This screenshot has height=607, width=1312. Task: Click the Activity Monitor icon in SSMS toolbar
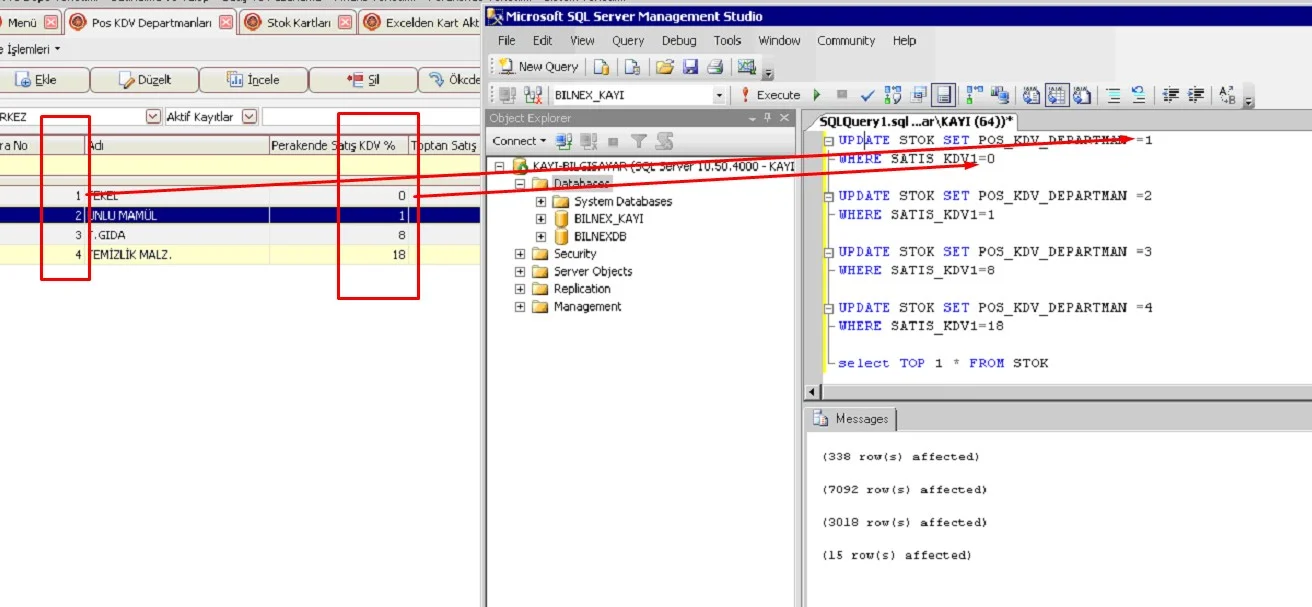pyautogui.click(x=746, y=67)
